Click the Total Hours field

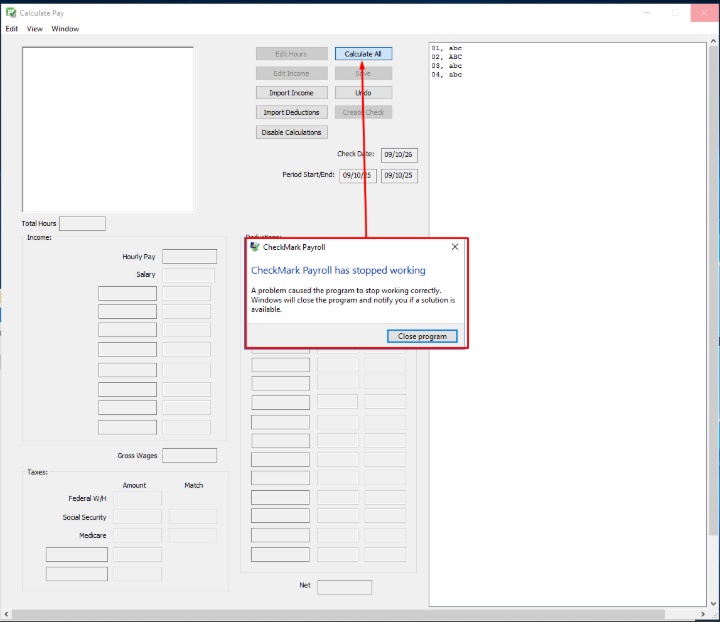pos(83,224)
